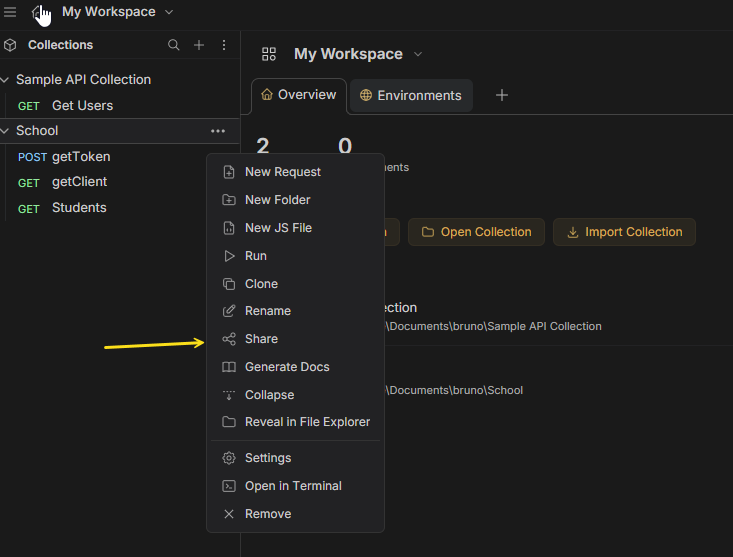733x557 pixels.
Task: Collapse the Sample API Collection chevron
Action: (x=5, y=80)
